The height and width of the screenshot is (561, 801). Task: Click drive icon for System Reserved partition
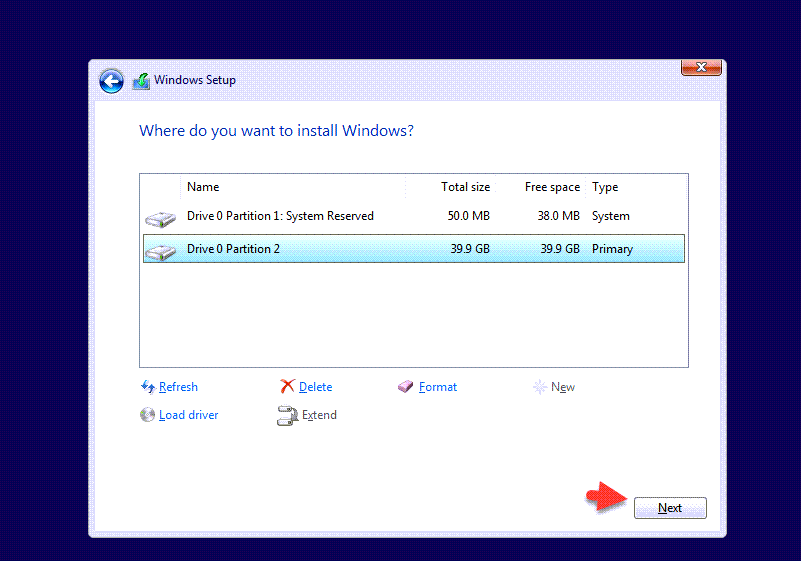tap(159, 218)
